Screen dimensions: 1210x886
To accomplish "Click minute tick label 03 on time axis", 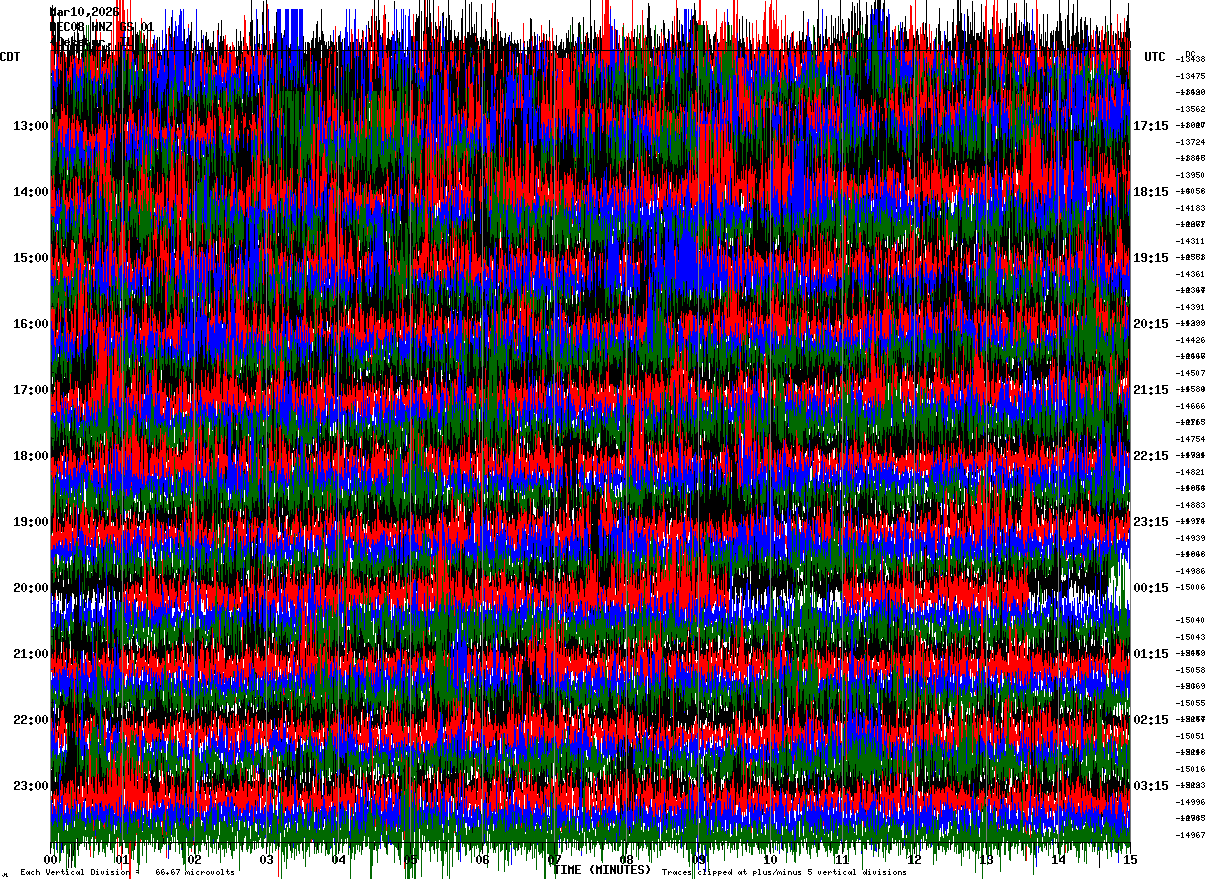I will click(x=267, y=860).
